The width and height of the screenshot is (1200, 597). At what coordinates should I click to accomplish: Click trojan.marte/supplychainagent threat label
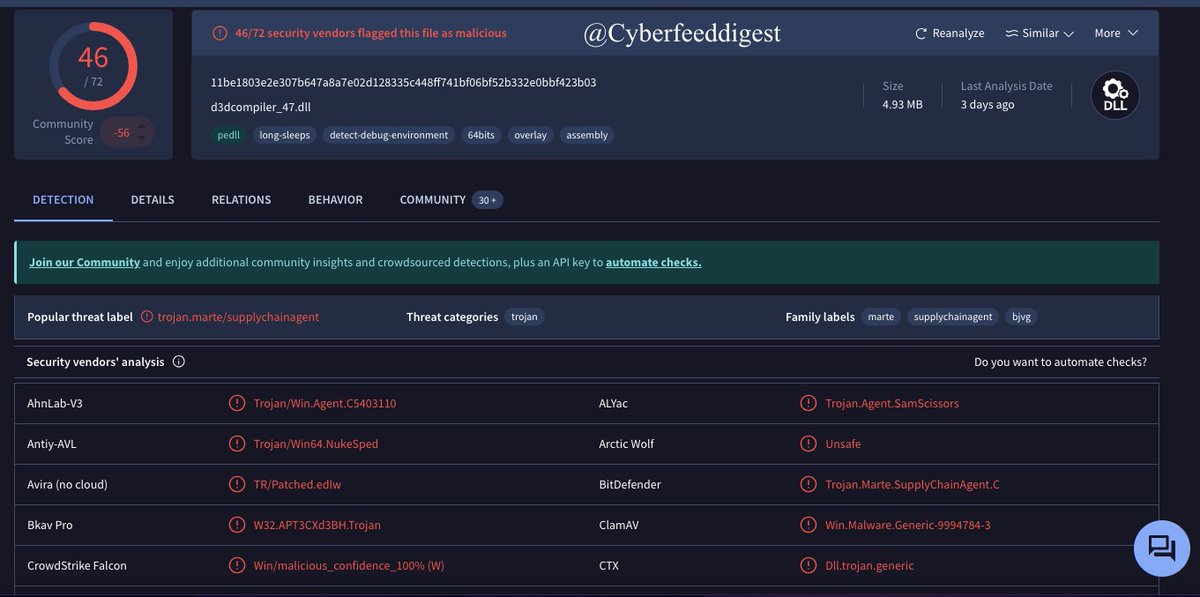coord(238,317)
